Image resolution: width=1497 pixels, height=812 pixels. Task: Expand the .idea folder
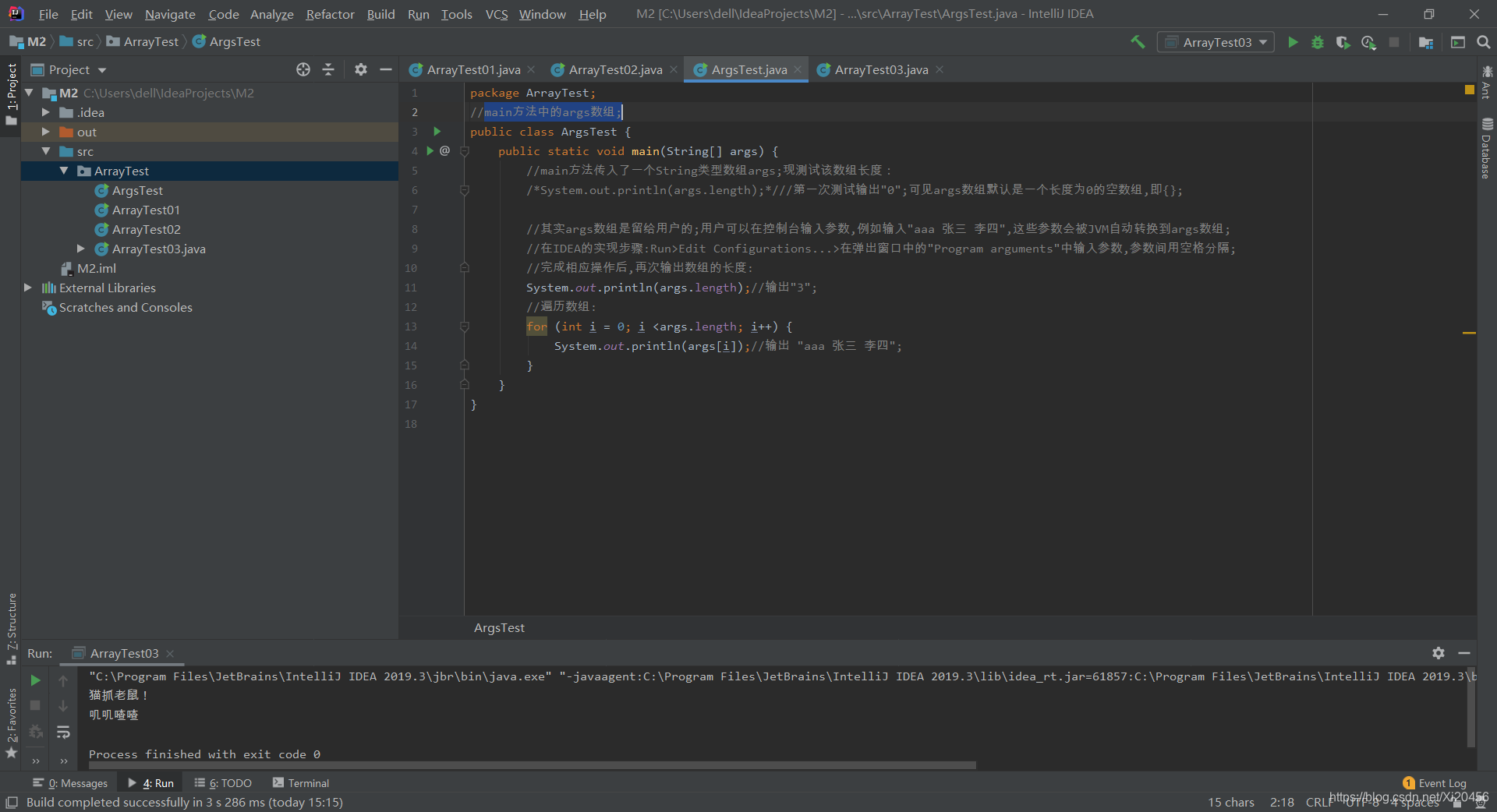coord(45,112)
